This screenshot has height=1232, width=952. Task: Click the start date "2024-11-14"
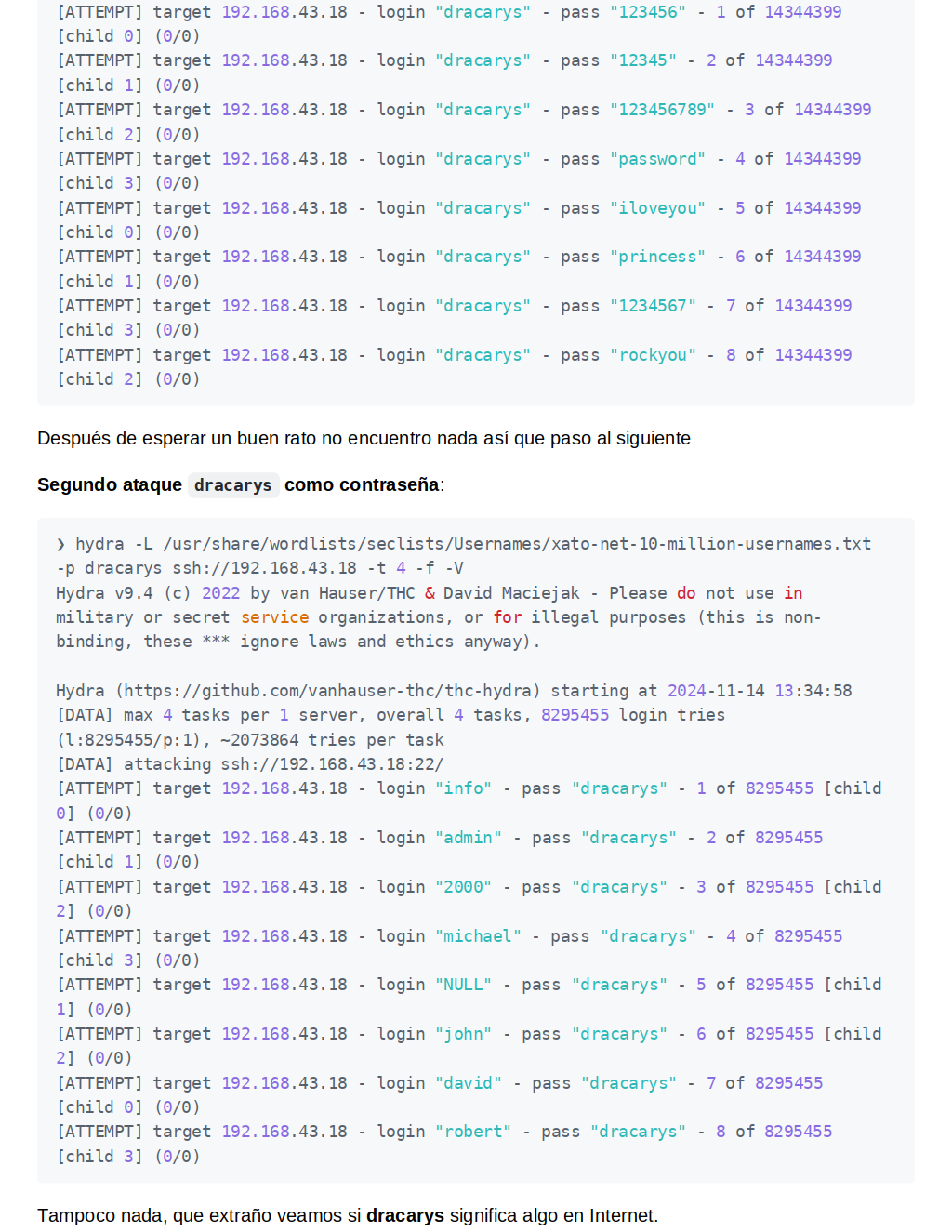click(716, 691)
